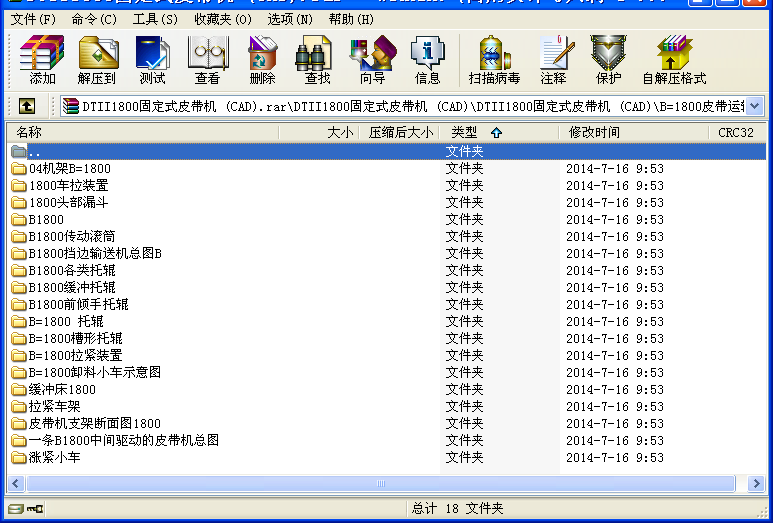Select the 1800车拉装置 folder icon
Viewport: 773px width, 523px height.
click(x=19, y=186)
